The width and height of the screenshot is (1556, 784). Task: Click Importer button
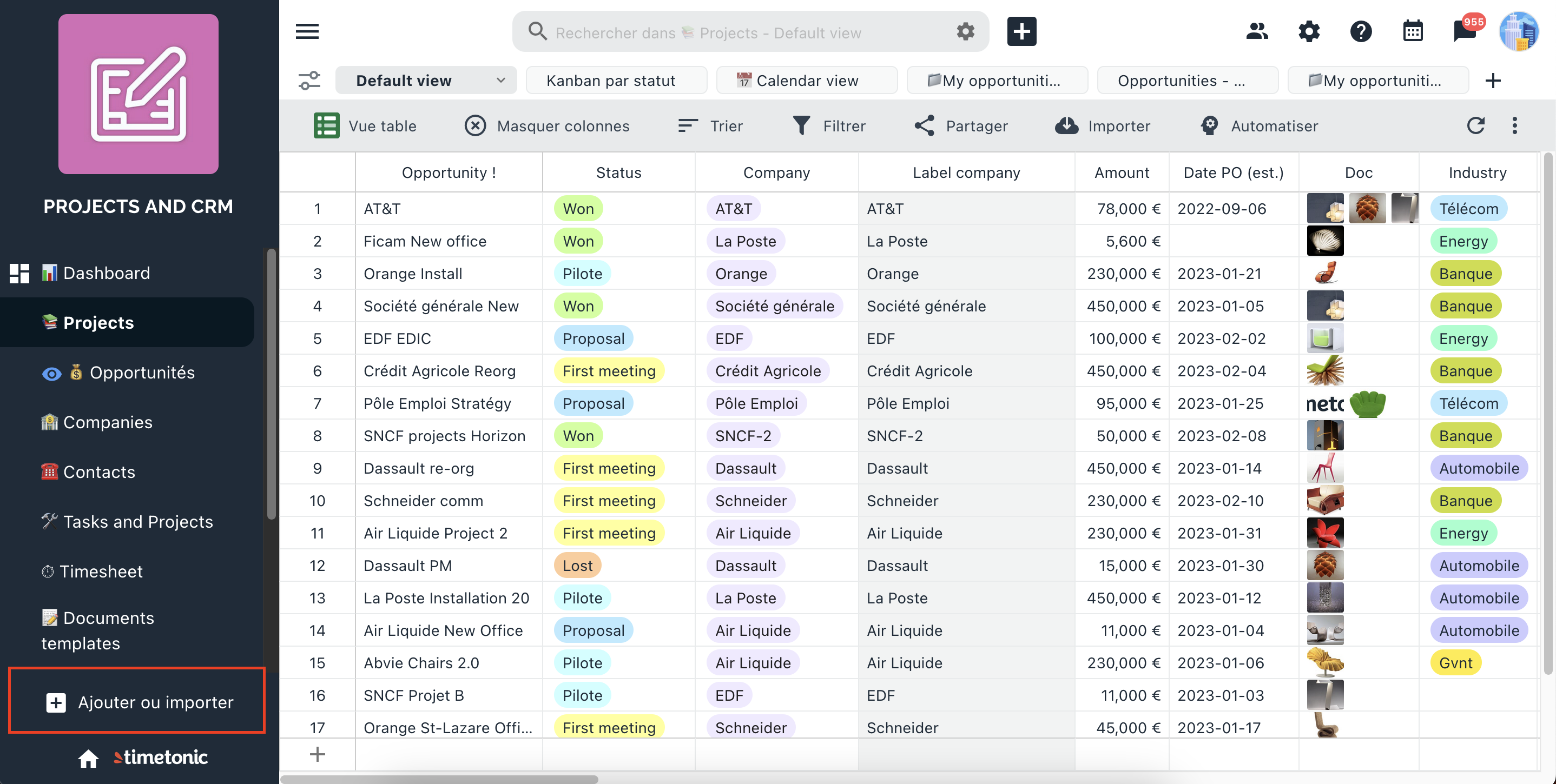point(1103,125)
